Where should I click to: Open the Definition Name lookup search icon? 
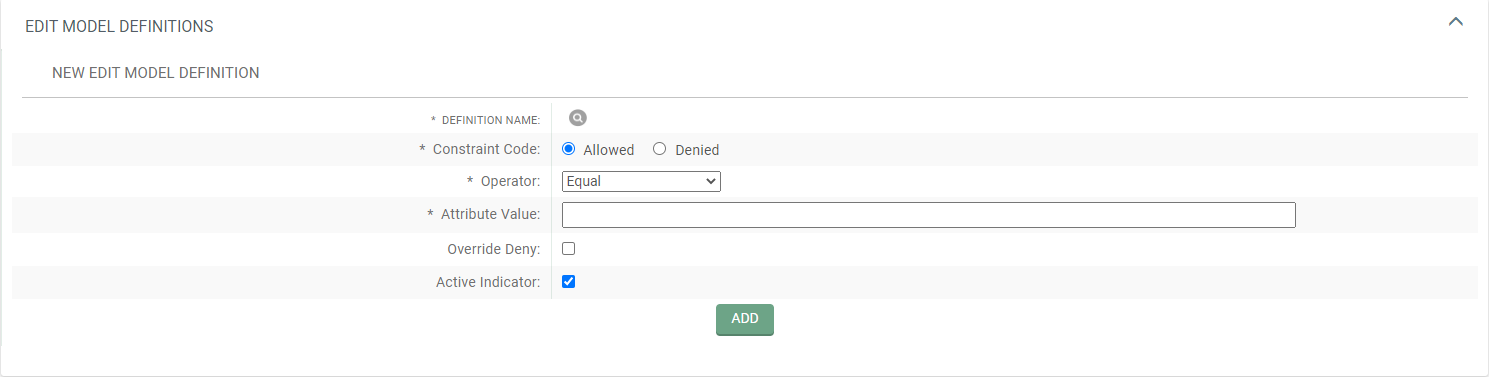click(x=577, y=118)
